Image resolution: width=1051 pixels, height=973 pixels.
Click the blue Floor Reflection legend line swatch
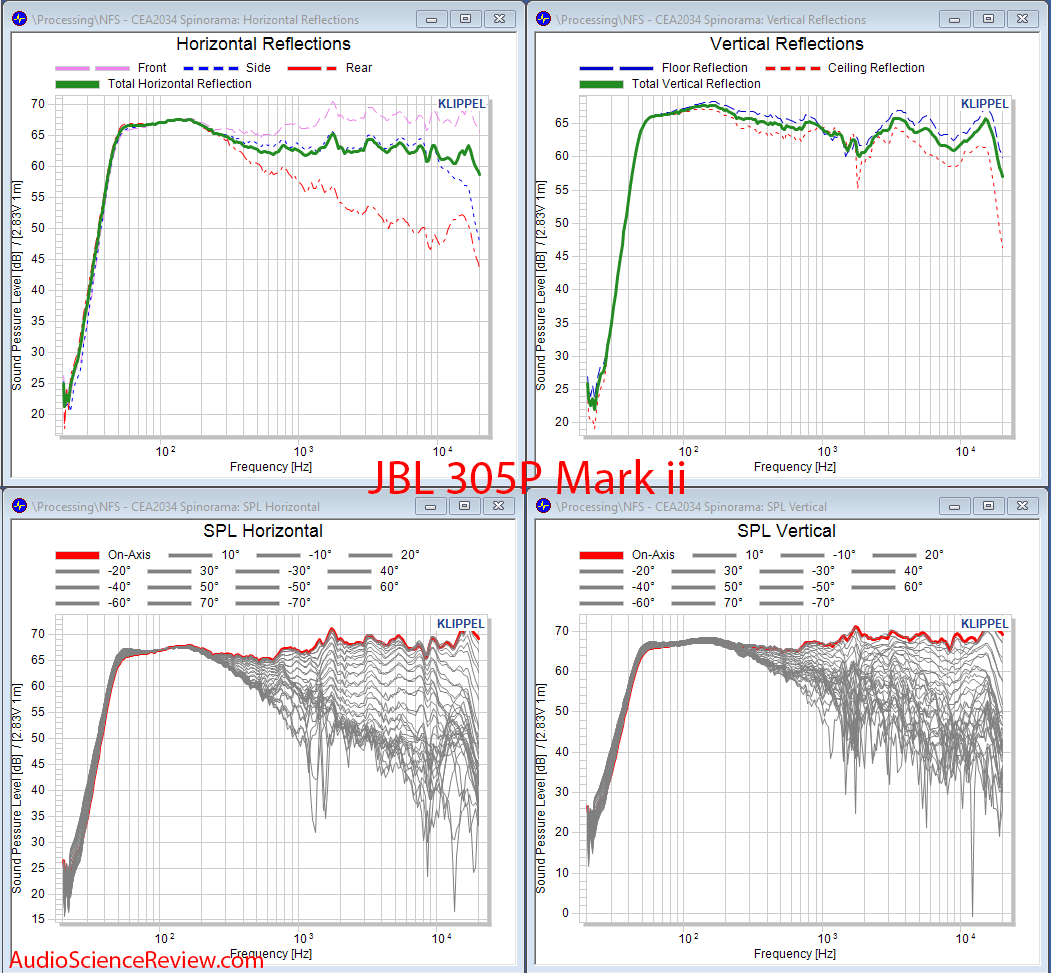616,68
